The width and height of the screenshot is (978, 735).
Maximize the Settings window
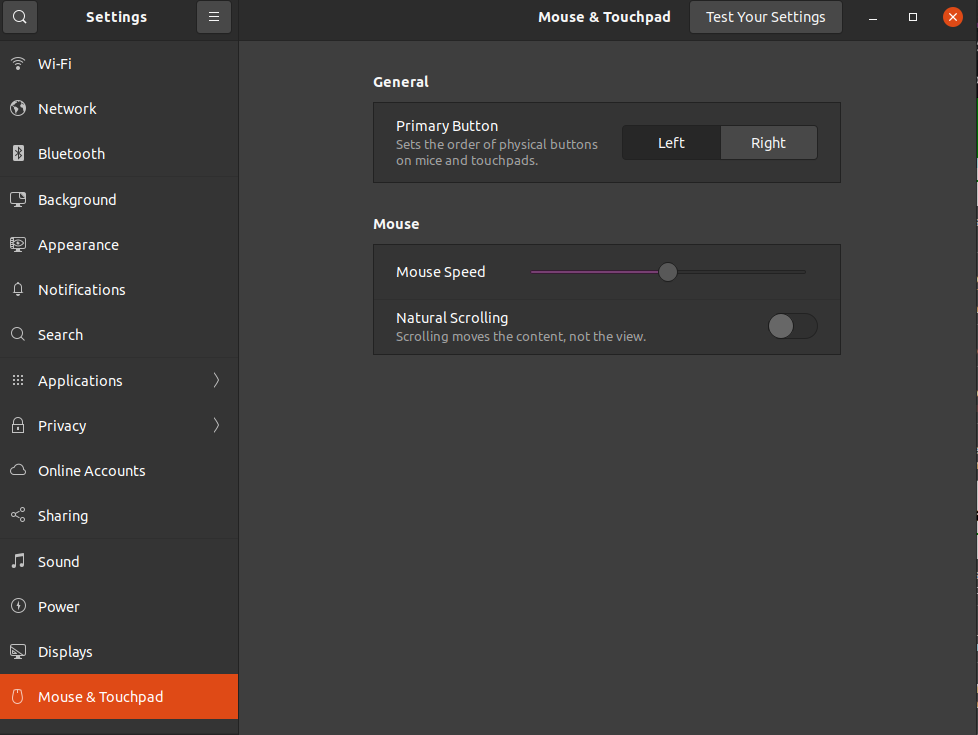point(913,17)
